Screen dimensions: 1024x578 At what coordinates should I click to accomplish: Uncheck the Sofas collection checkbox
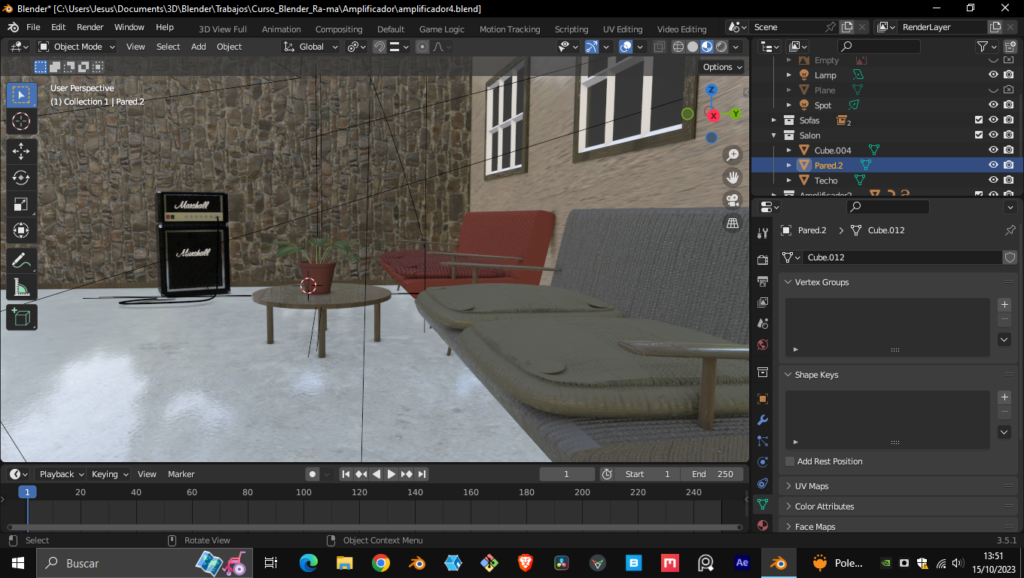point(978,120)
